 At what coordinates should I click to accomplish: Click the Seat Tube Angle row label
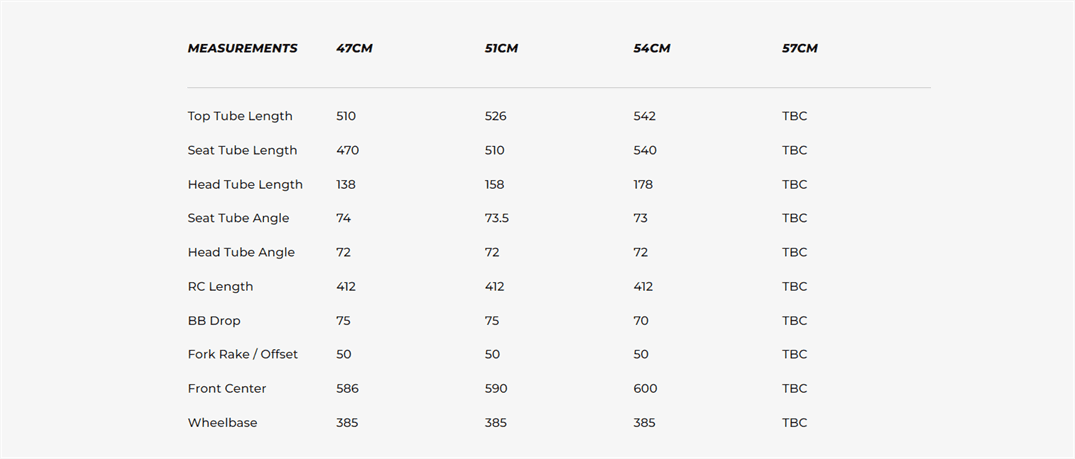coord(239,218)
